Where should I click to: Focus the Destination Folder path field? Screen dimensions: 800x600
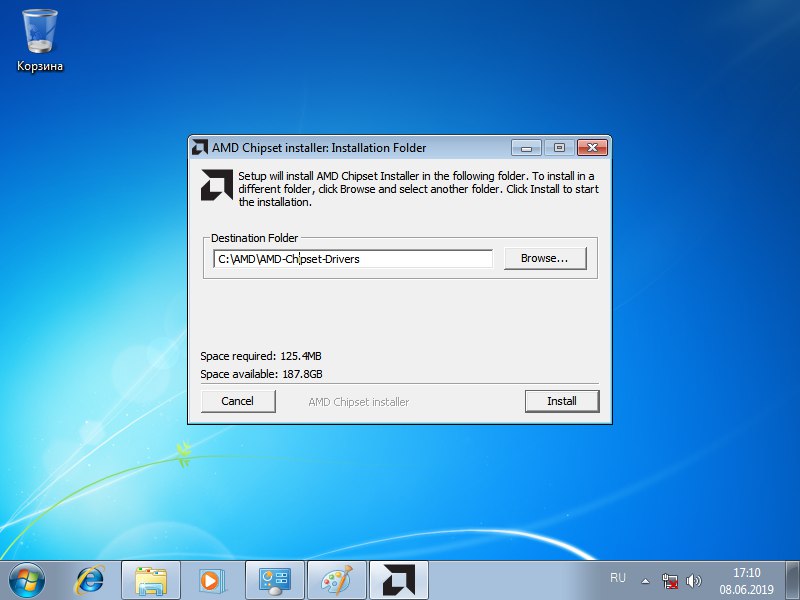pos(353,259)
